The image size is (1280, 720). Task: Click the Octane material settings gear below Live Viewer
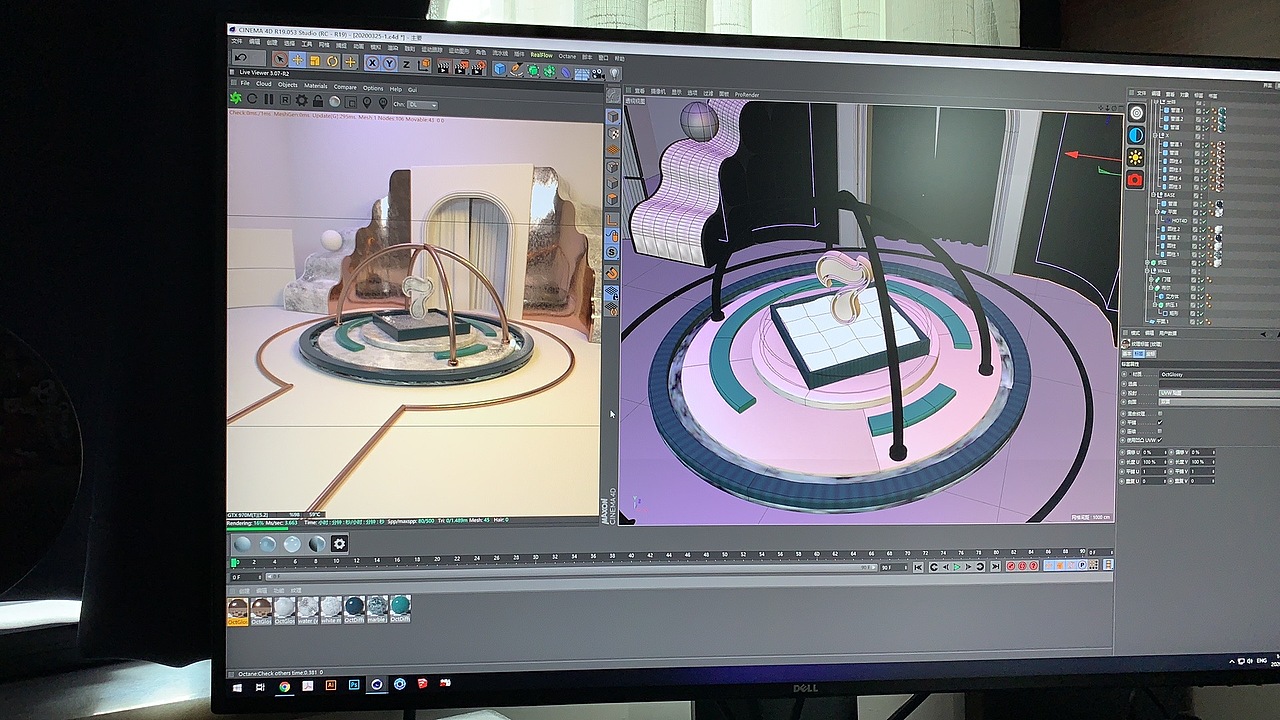pyautogui.click(x=340, y=544)
